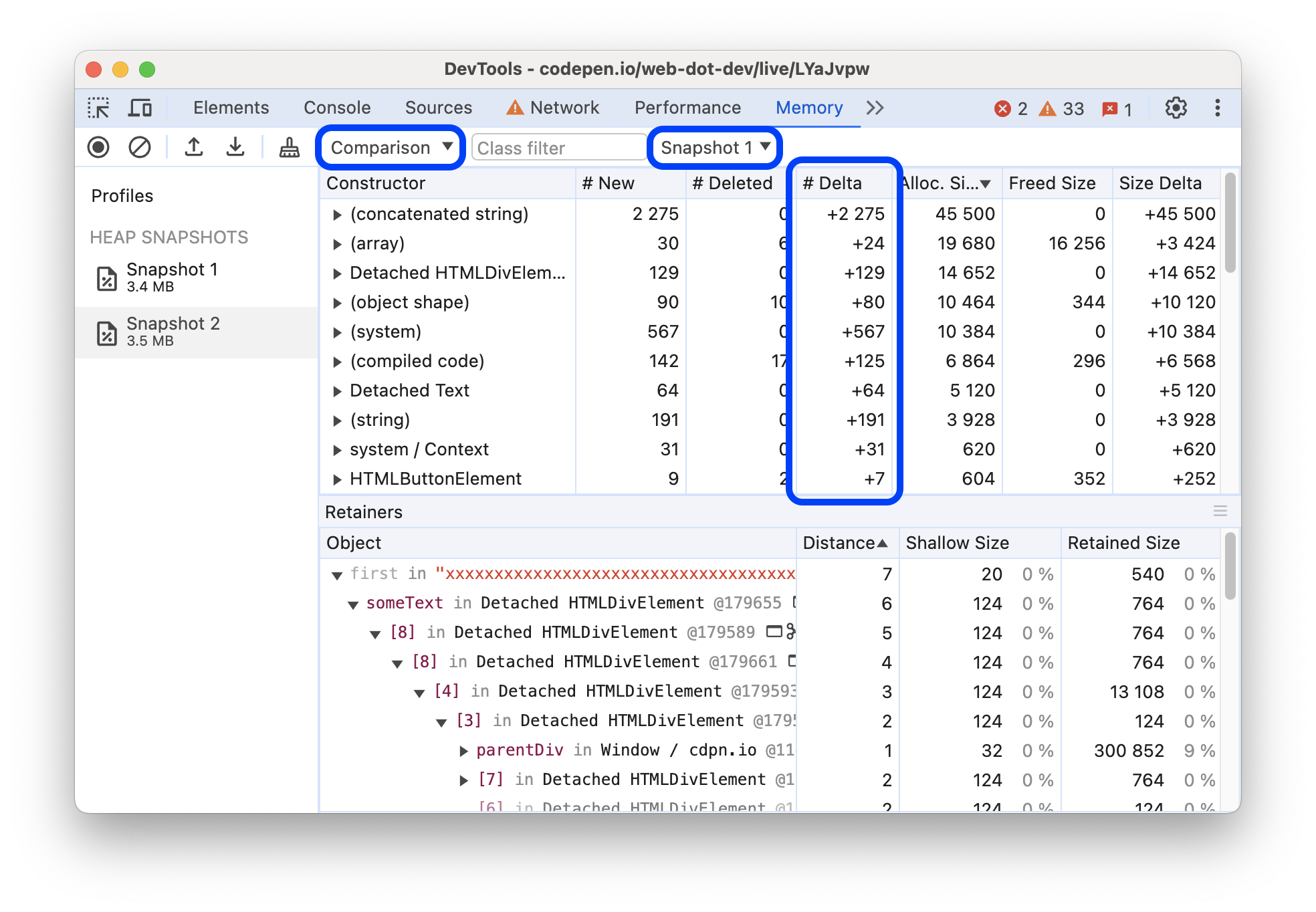Click the save snapshot download icon
1316x912 pixels.
click(x=233, y=148)
